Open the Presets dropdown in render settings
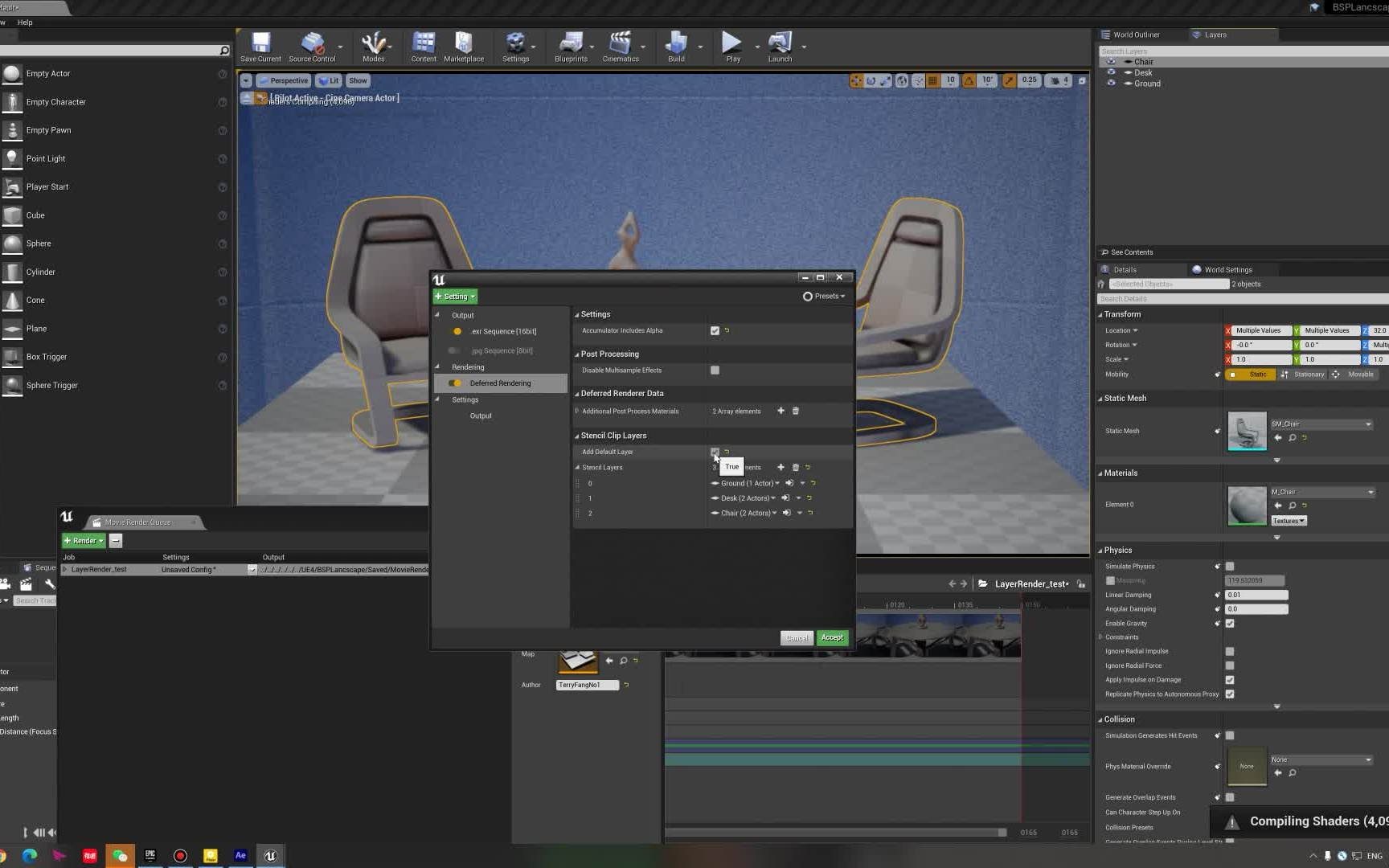This screenshot has width=1389, height=868. (824, 296)
